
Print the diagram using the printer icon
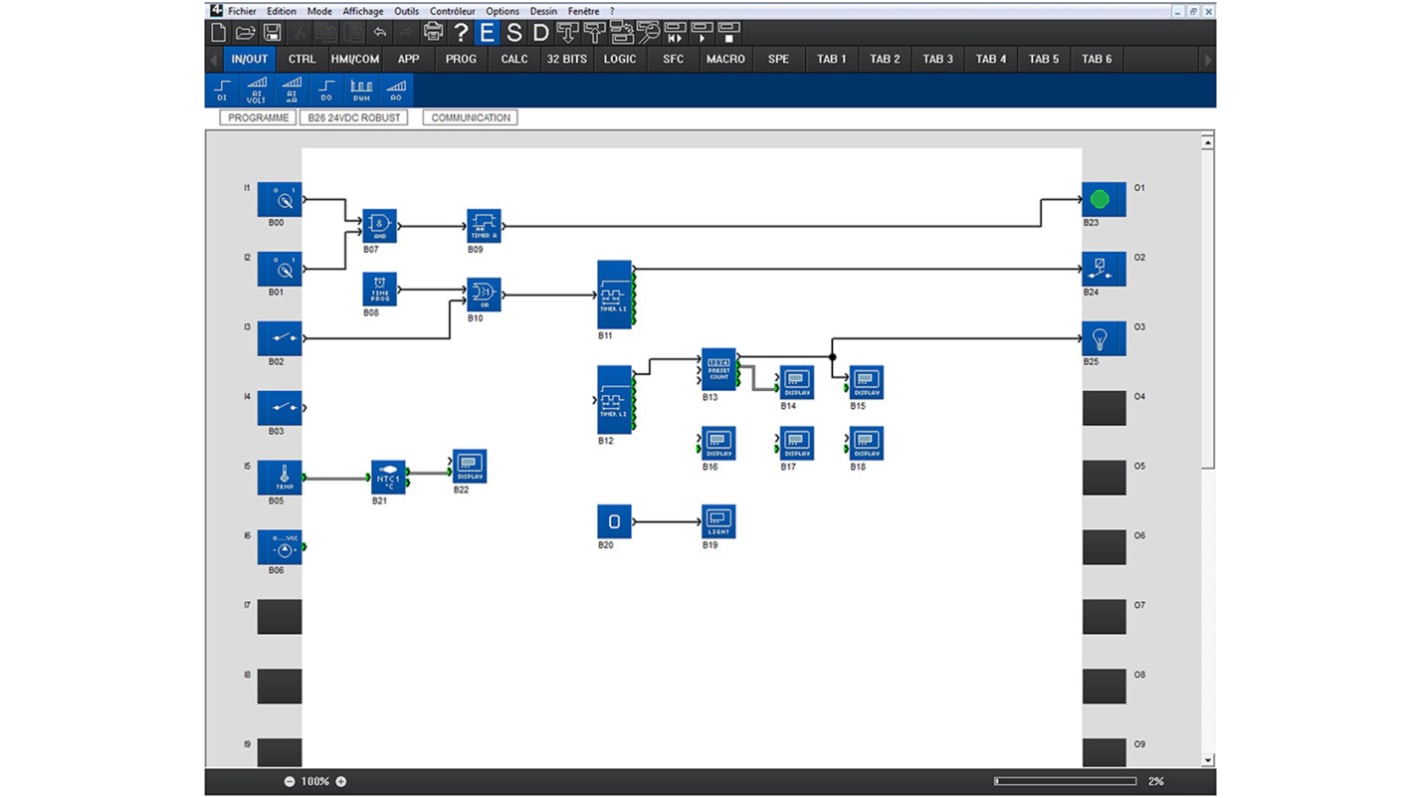(433, 33)
